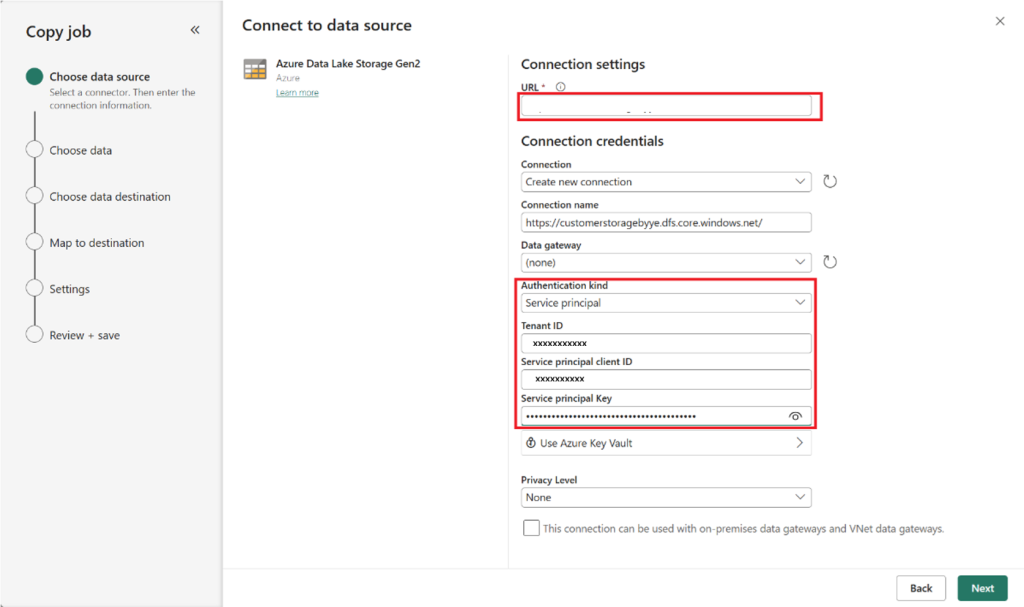
Task: Refresh the Connection list
Action: pos(829,182)
